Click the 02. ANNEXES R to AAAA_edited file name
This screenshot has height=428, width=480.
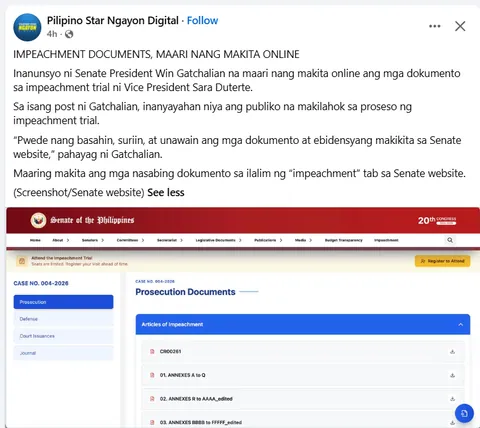coord(196,399)
